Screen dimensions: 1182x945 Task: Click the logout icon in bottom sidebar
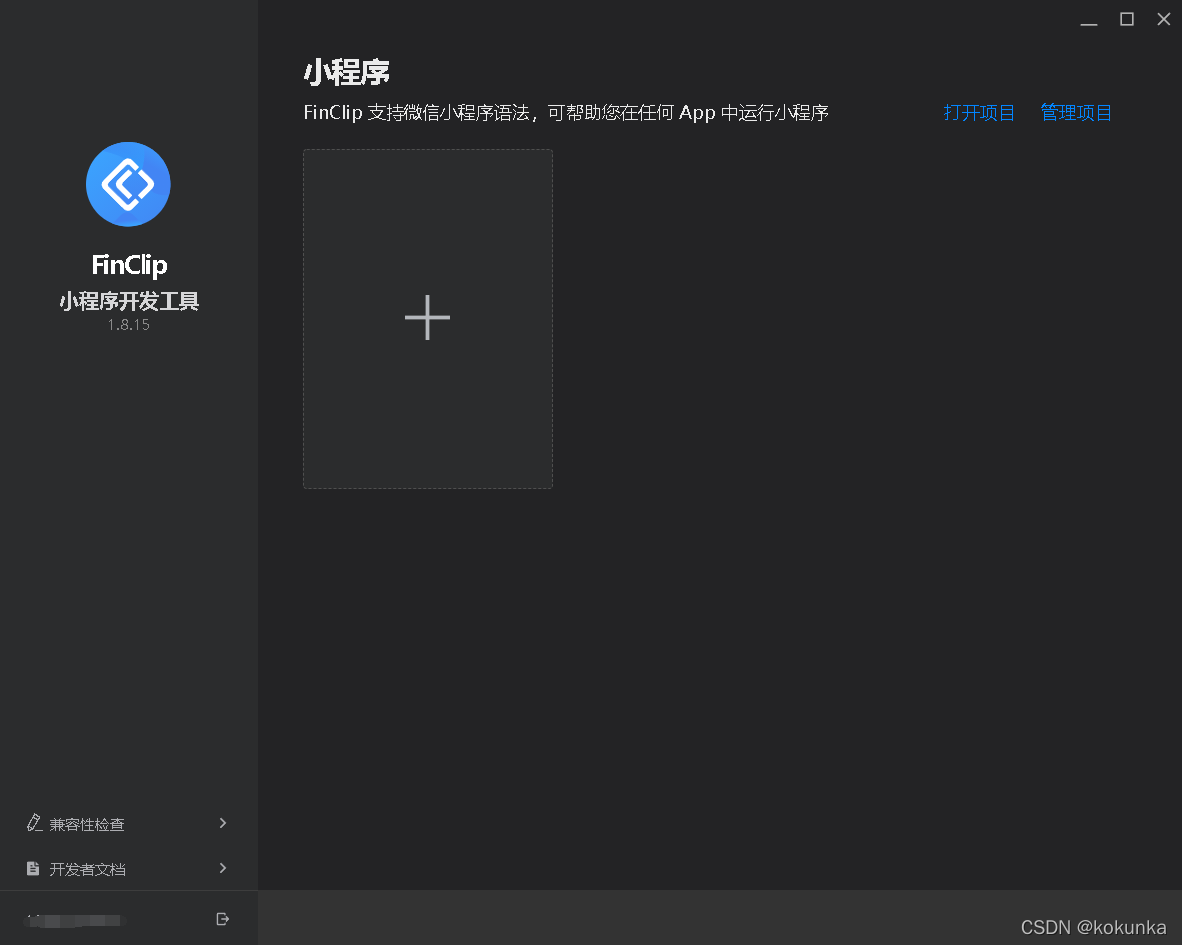click(x=223, y=918)
